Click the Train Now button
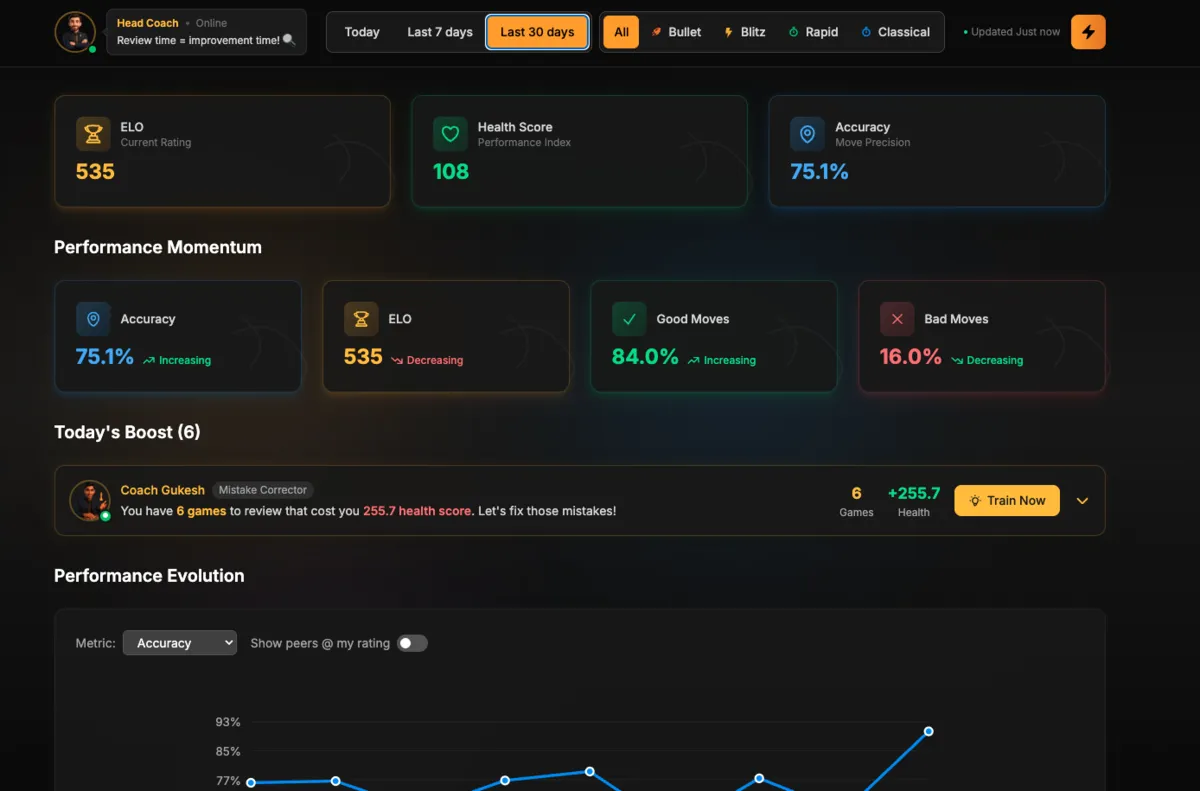1200x791 pixels. coord(1007,500)
